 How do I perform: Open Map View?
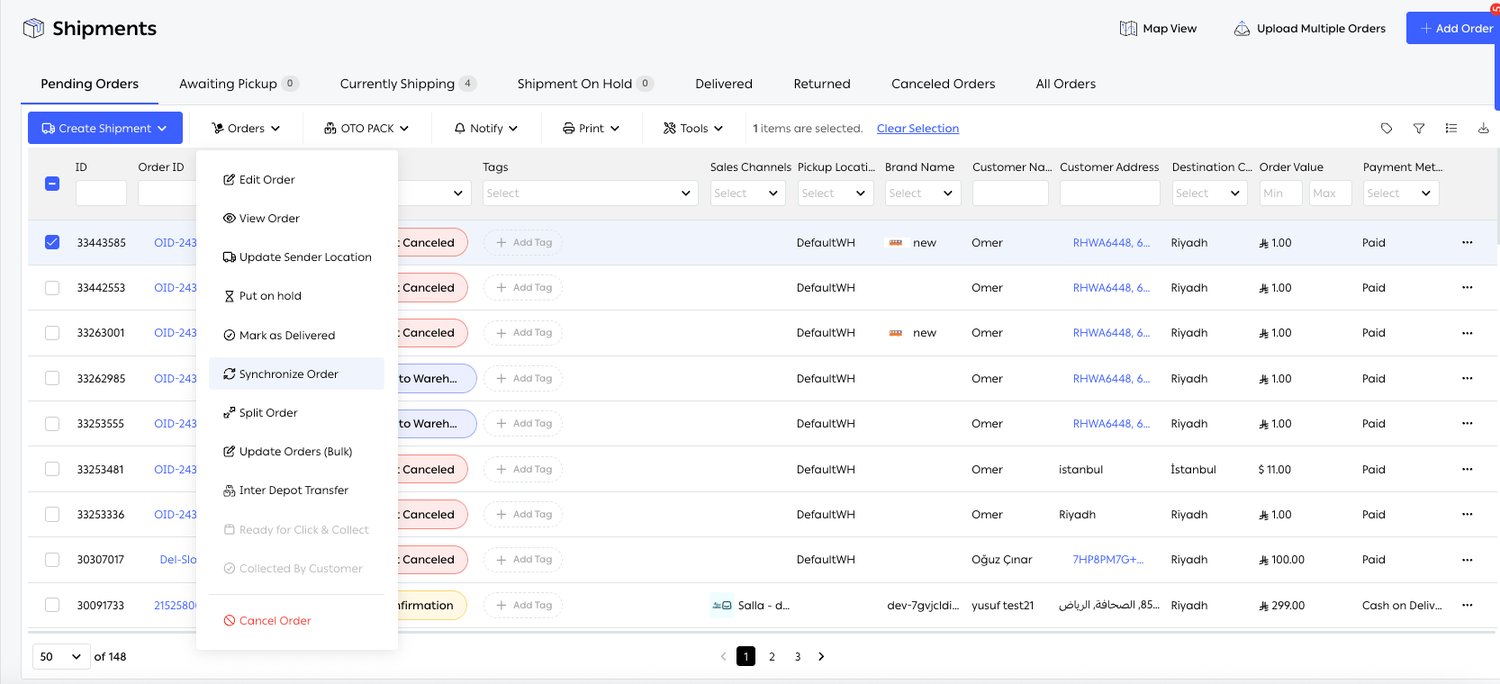pyautogui.click(x=1158, y=28)
